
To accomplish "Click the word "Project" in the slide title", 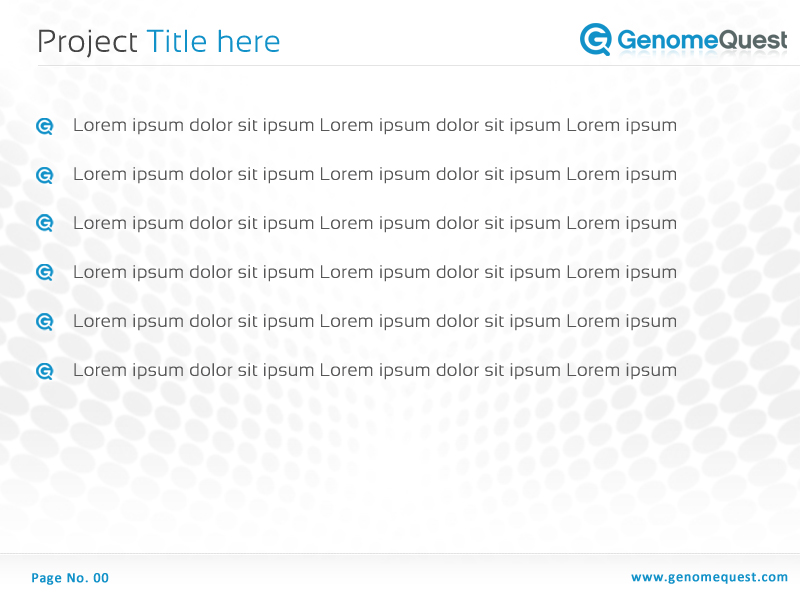I will pyautogui.click(x=87, y=42).
